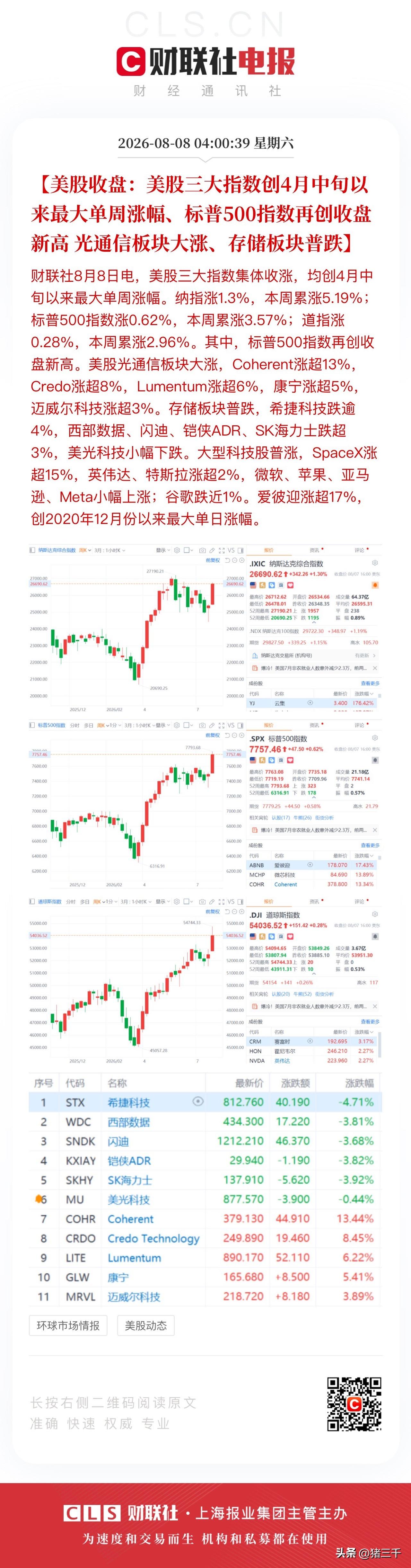Select 报价 tab in Nasdaq quote panel
411x1568 pixels.
tap(268, 550)
